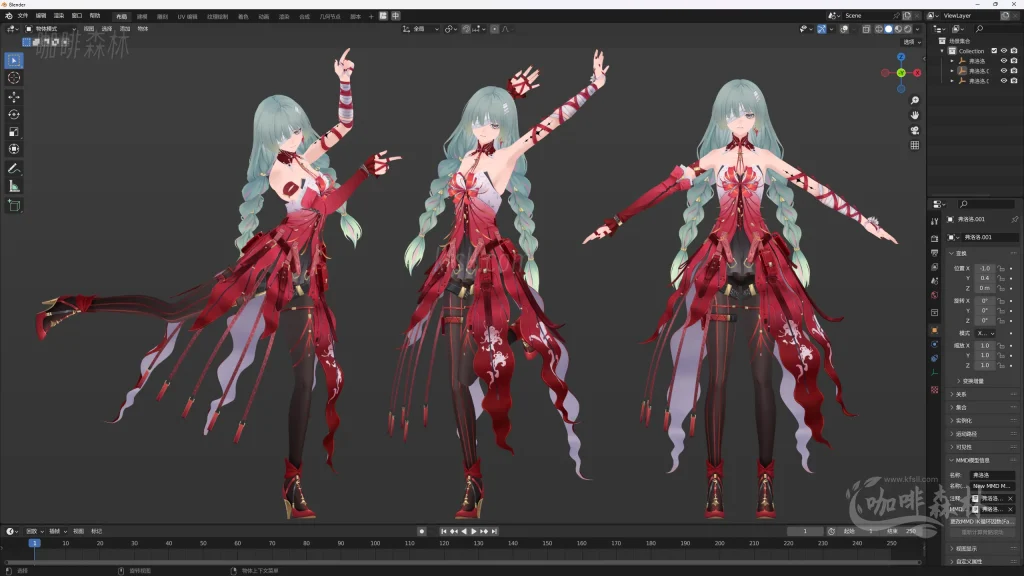
Task: Open the transform orientation Global dropdown
Action: tap(420, 29)
